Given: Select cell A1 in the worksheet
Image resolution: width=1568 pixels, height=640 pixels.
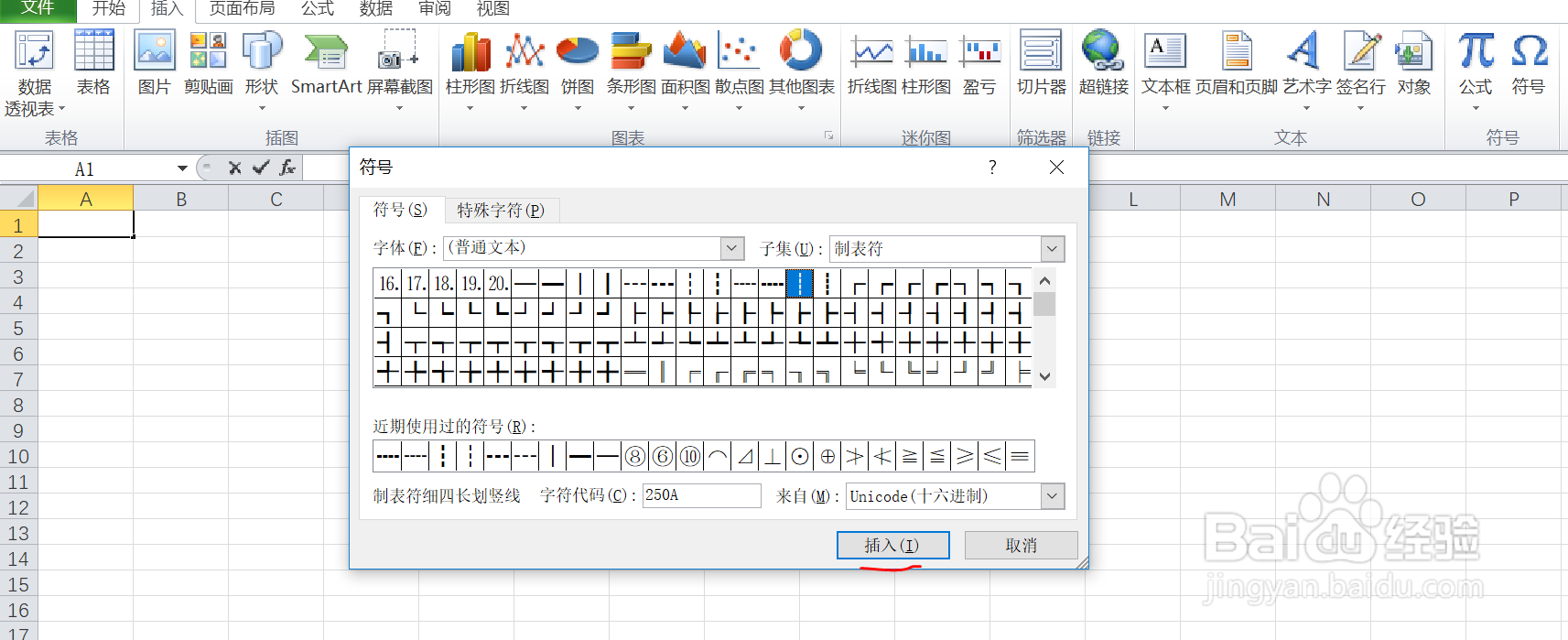Looking at the screenshot, I should (x=86, y=224).
